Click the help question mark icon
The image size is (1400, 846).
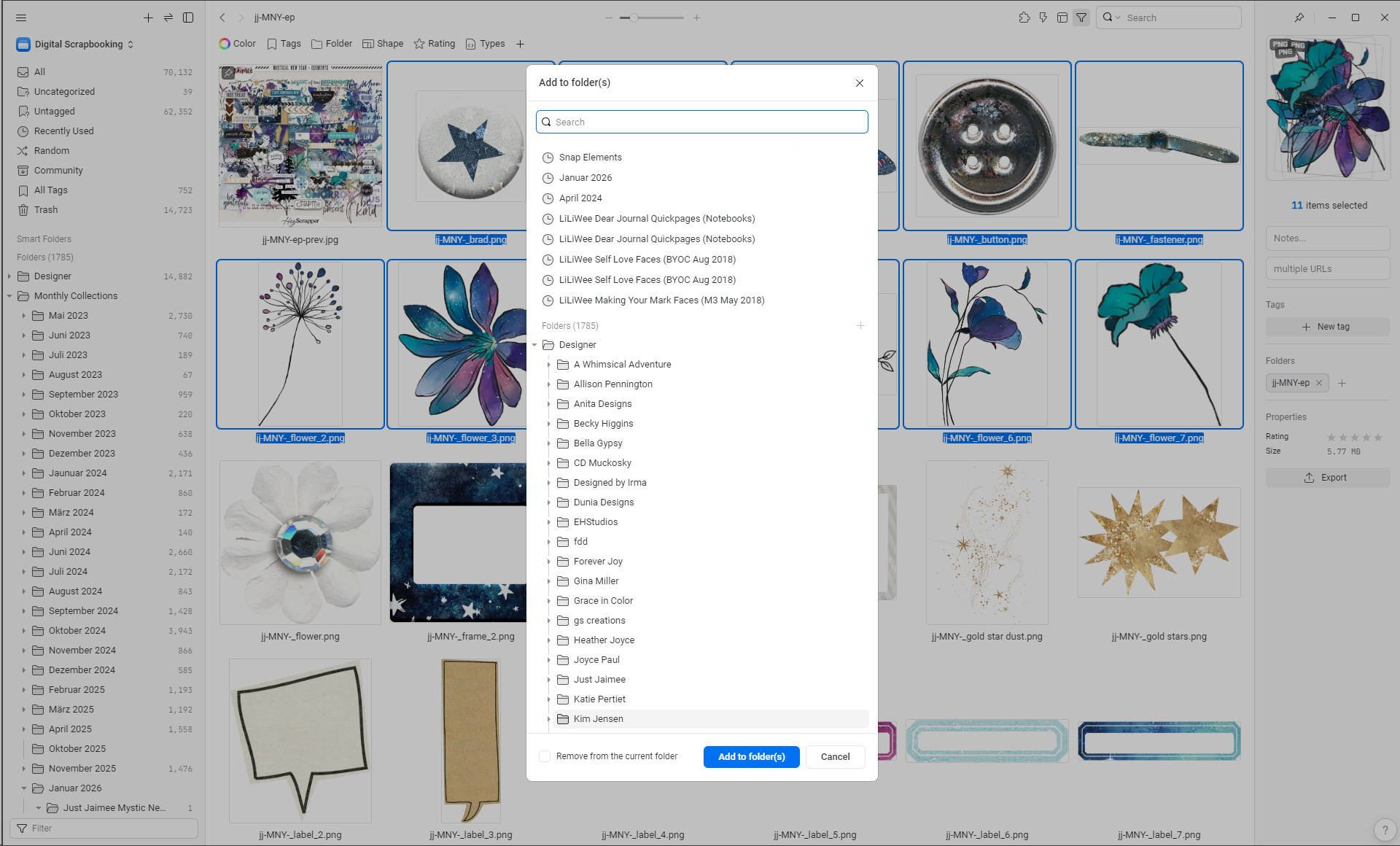(1385, 830)
